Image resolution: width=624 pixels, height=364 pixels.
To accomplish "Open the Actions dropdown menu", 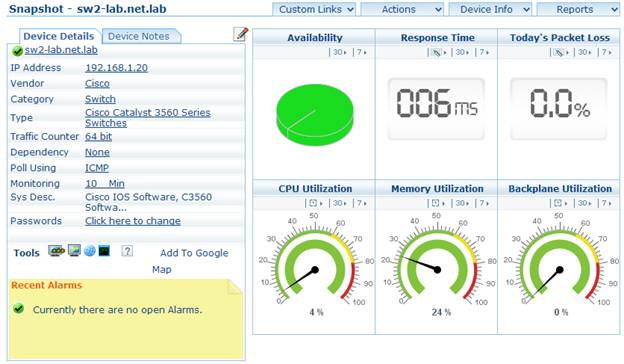I will (x=402, y=9).
